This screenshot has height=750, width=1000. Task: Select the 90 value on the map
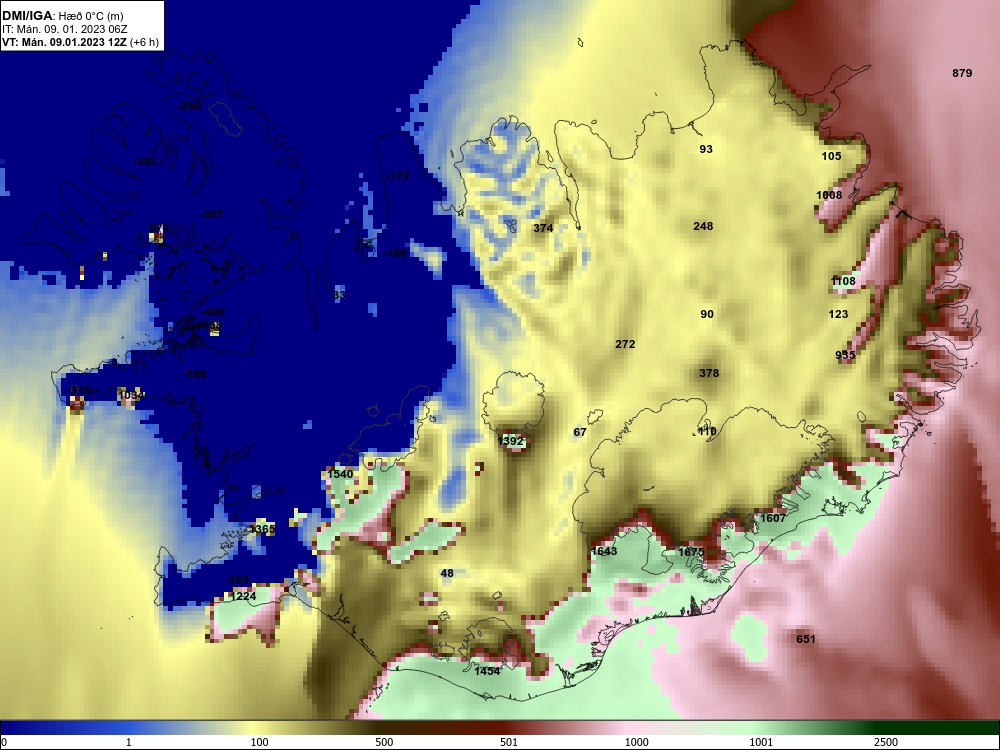point(707,314)
